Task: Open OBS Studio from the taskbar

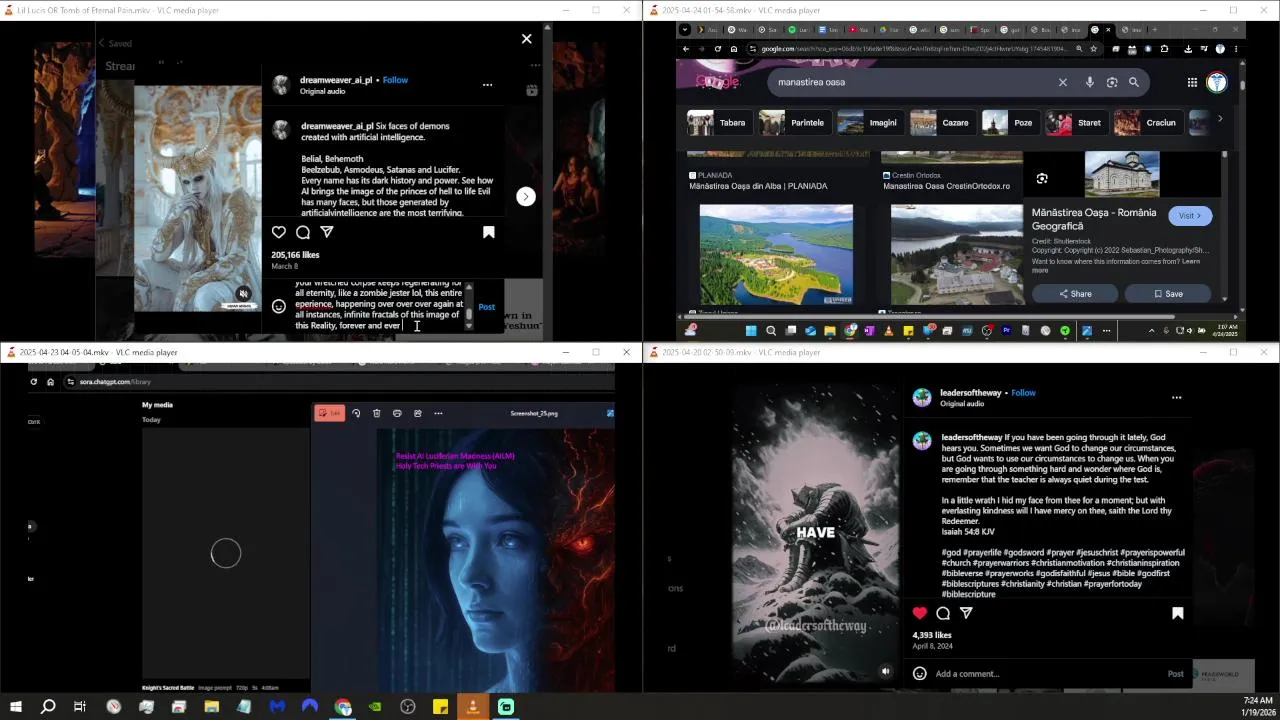Action: point(407,707)
